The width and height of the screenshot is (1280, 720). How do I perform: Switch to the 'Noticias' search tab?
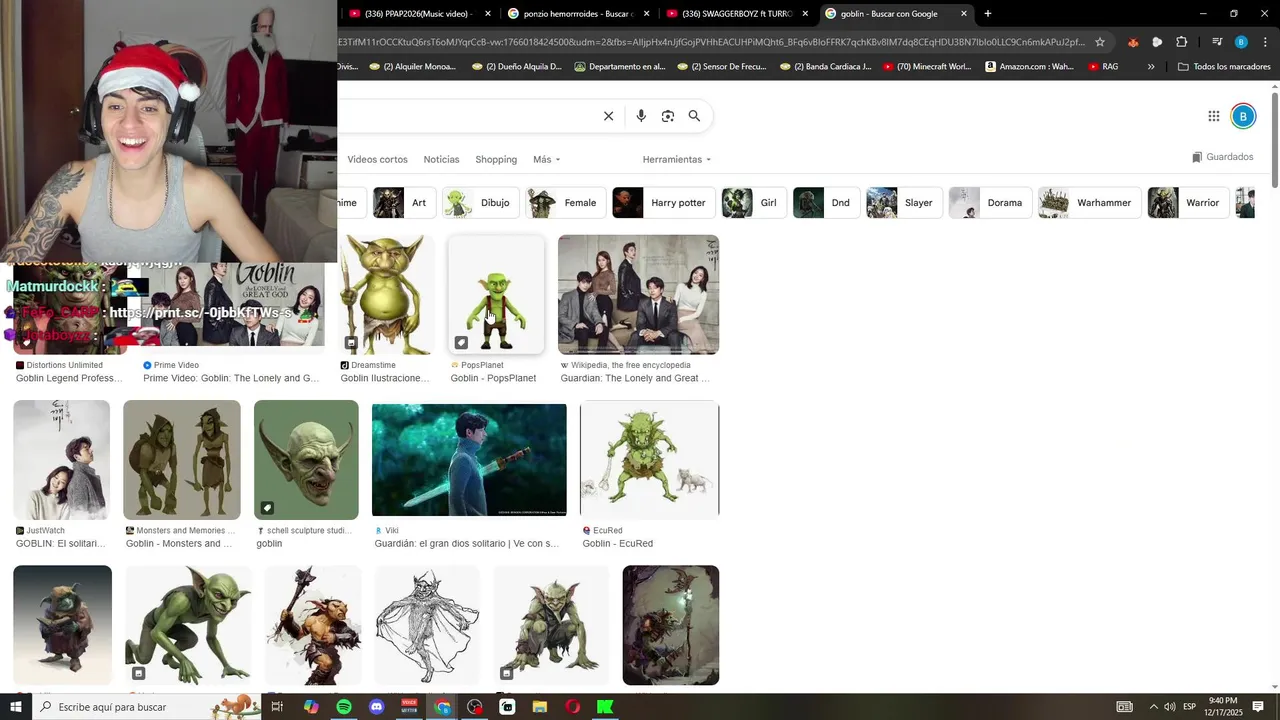(x=441, y=160)
